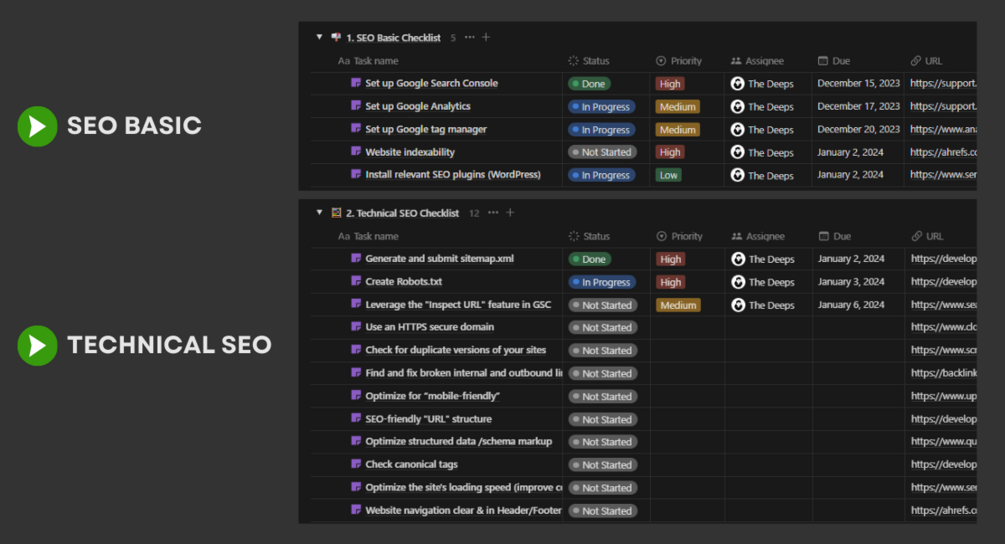1005x544 pixels.
Task: Click Medium priority tag on Leverage Inspect URL row
Action: pyautogui.click(x=677, y=305)
